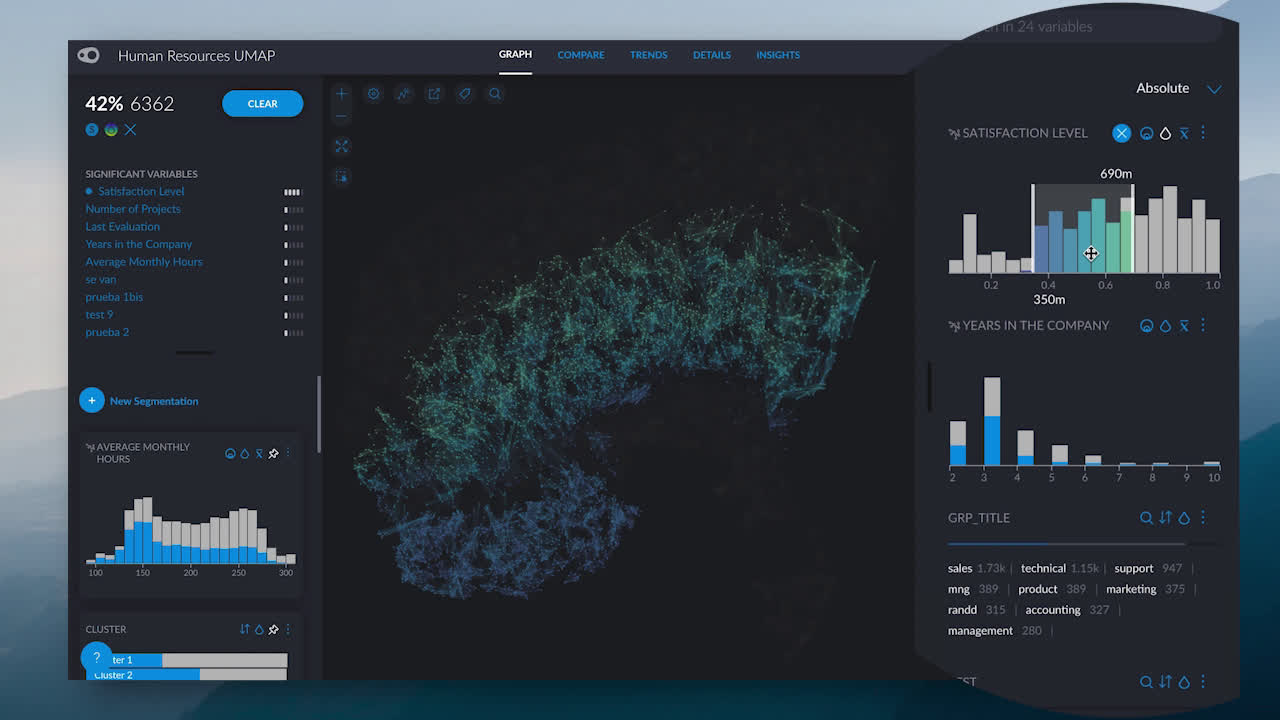Activate the box selection tool icon
The height and width of the screenshot is (720, 1280).
click(342, 176)
